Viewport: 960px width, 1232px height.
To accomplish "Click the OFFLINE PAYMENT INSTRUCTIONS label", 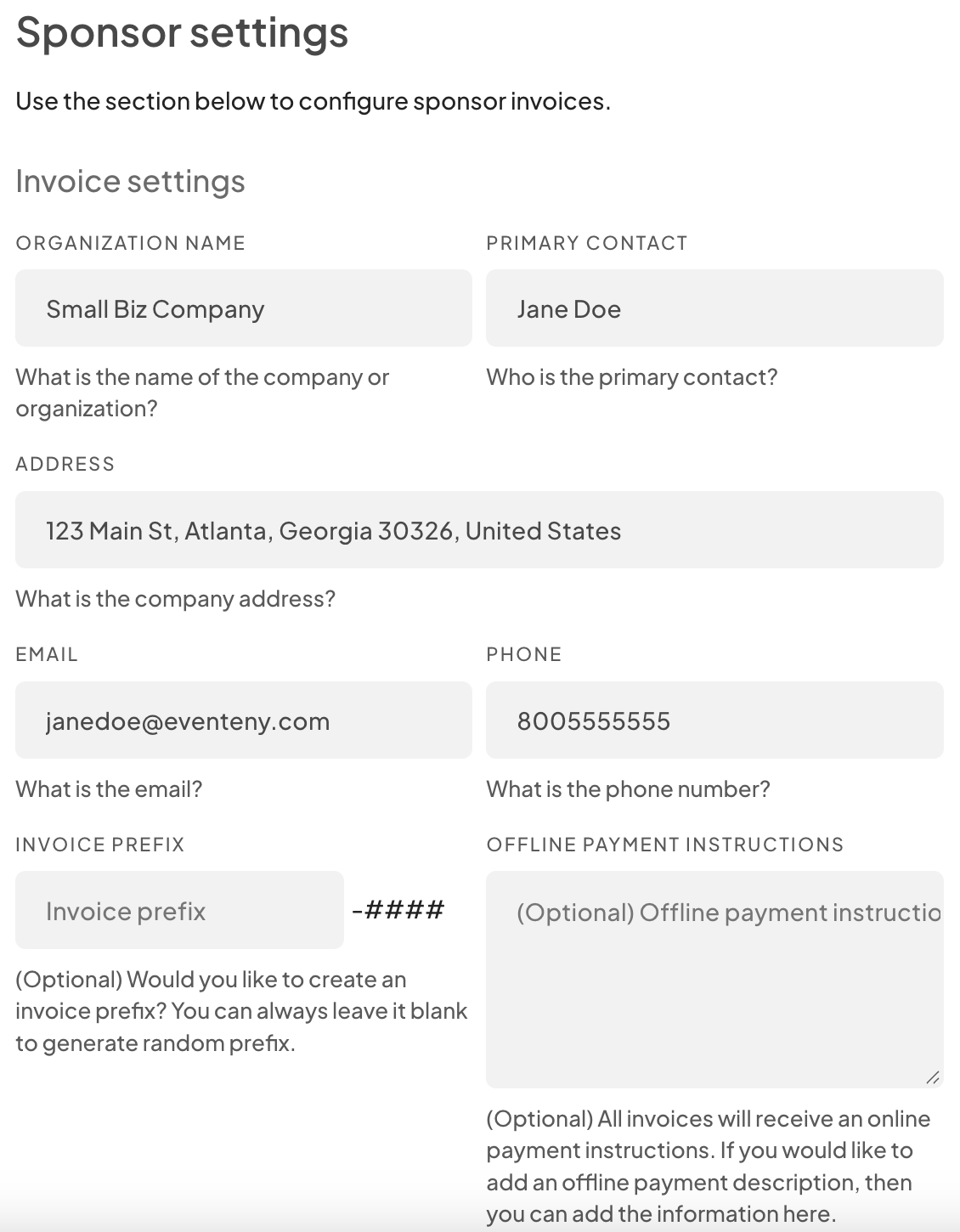I will (664, 845).
